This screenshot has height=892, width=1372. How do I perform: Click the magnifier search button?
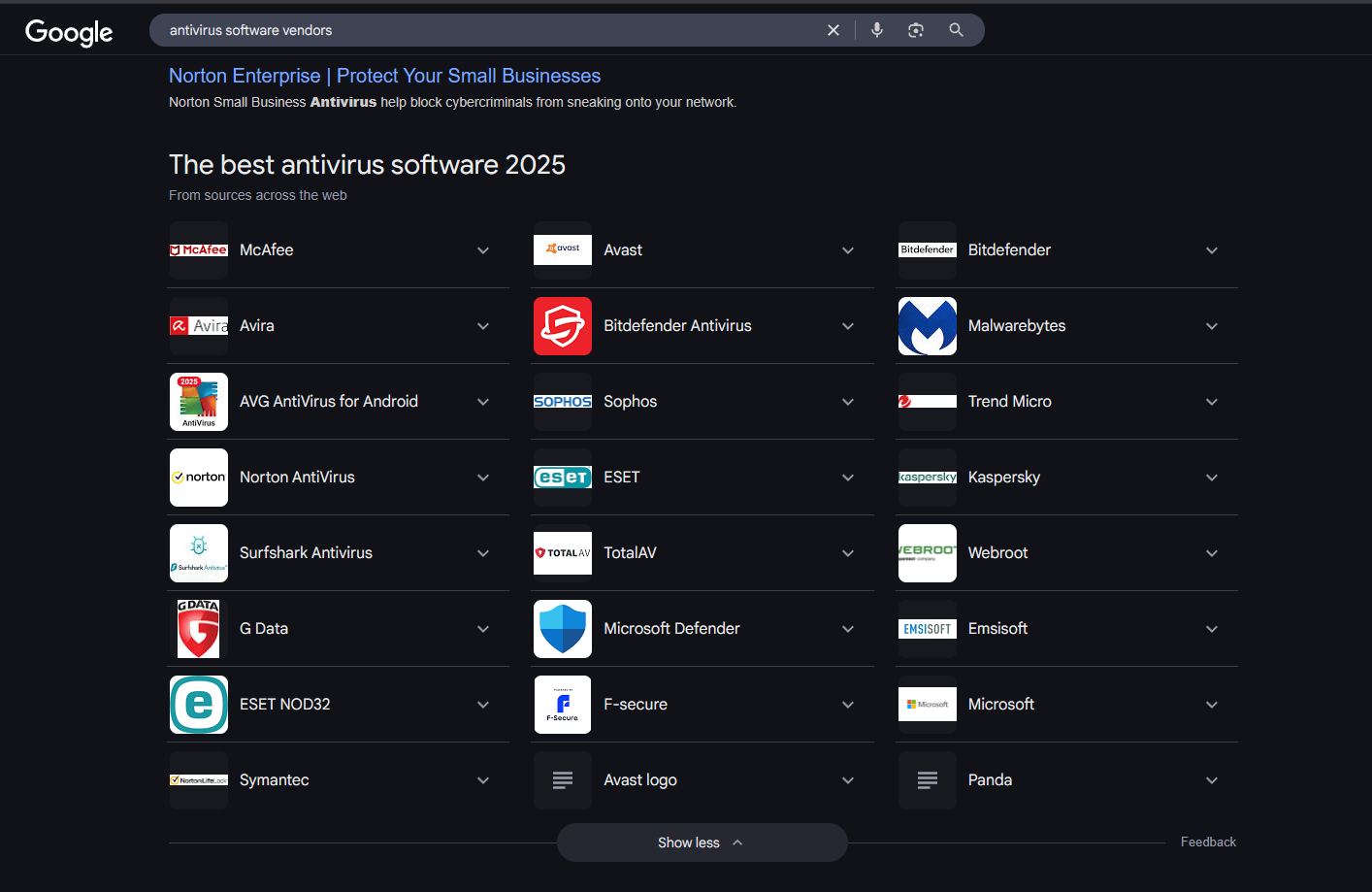coord(956,30)
